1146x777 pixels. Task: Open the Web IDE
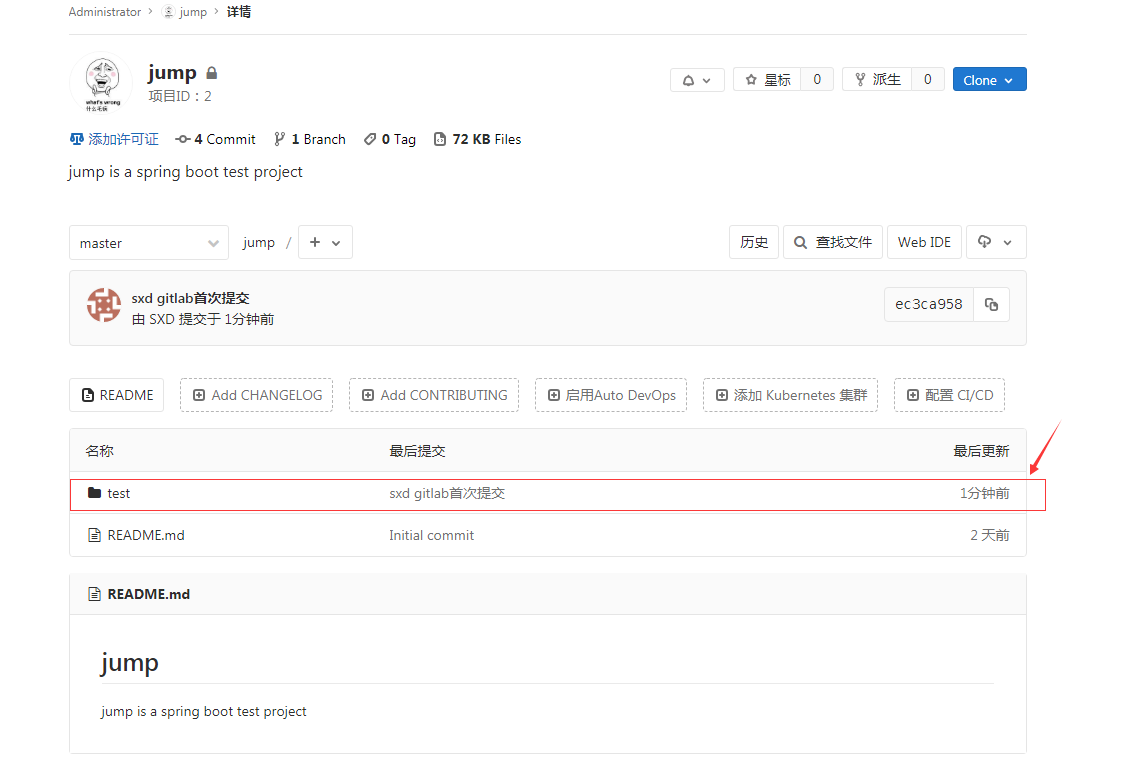coord(924,242)
